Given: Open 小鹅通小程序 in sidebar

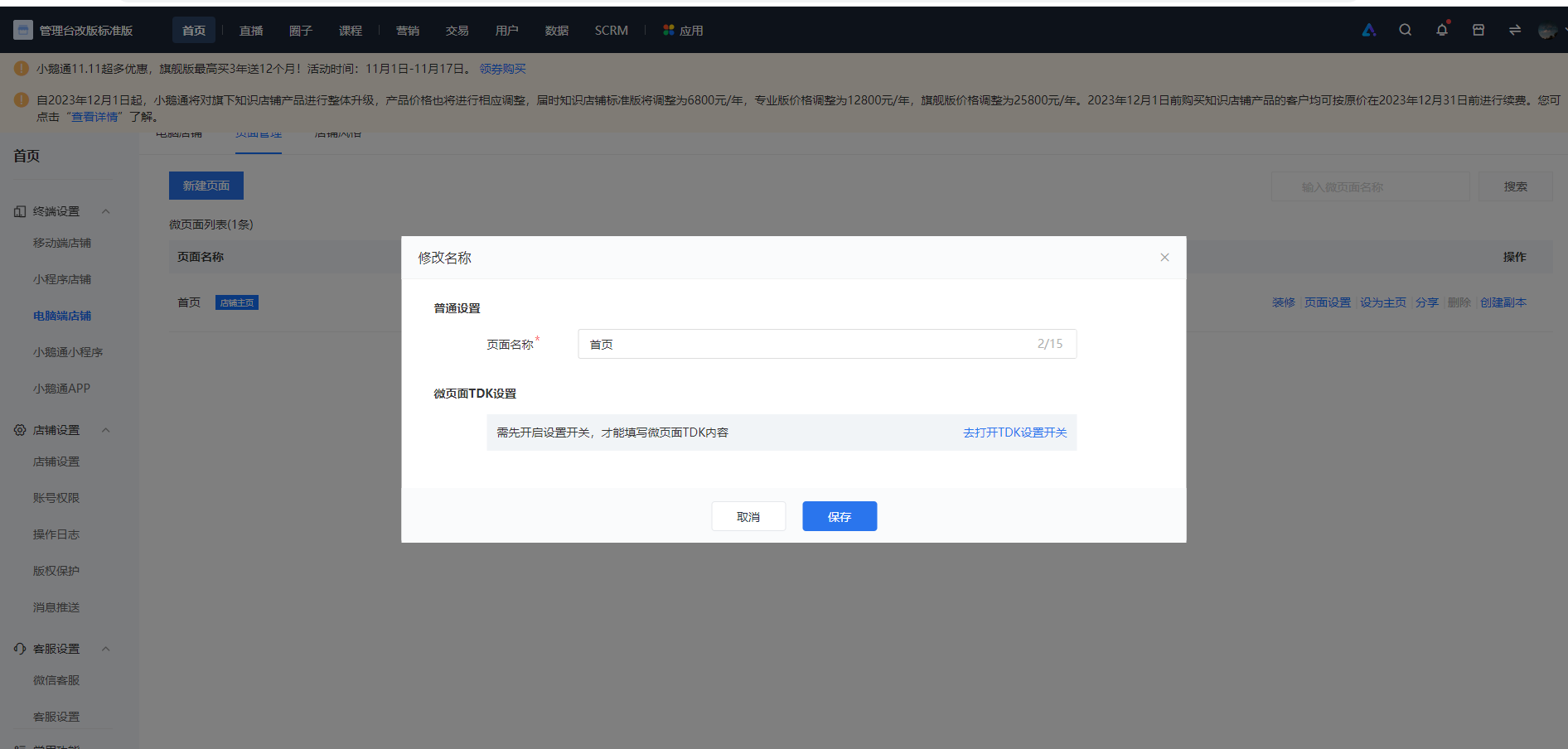Looking at the screenshot, I should 68,352.
